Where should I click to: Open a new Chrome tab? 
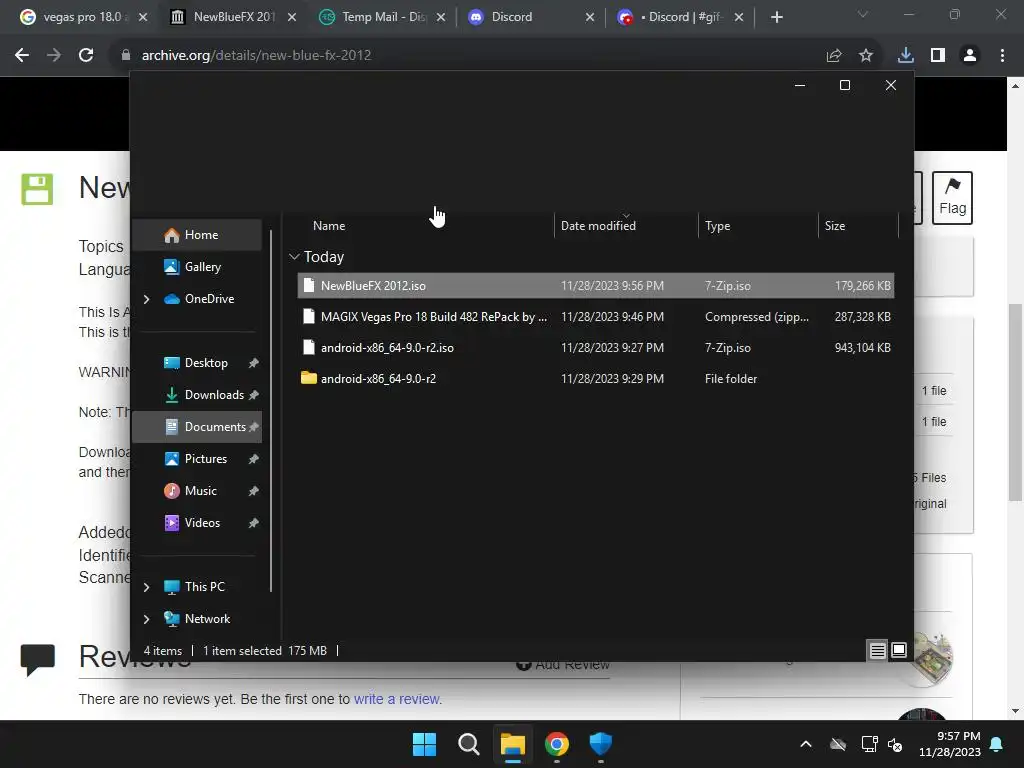pyautogui.click(x=776, y=17)
